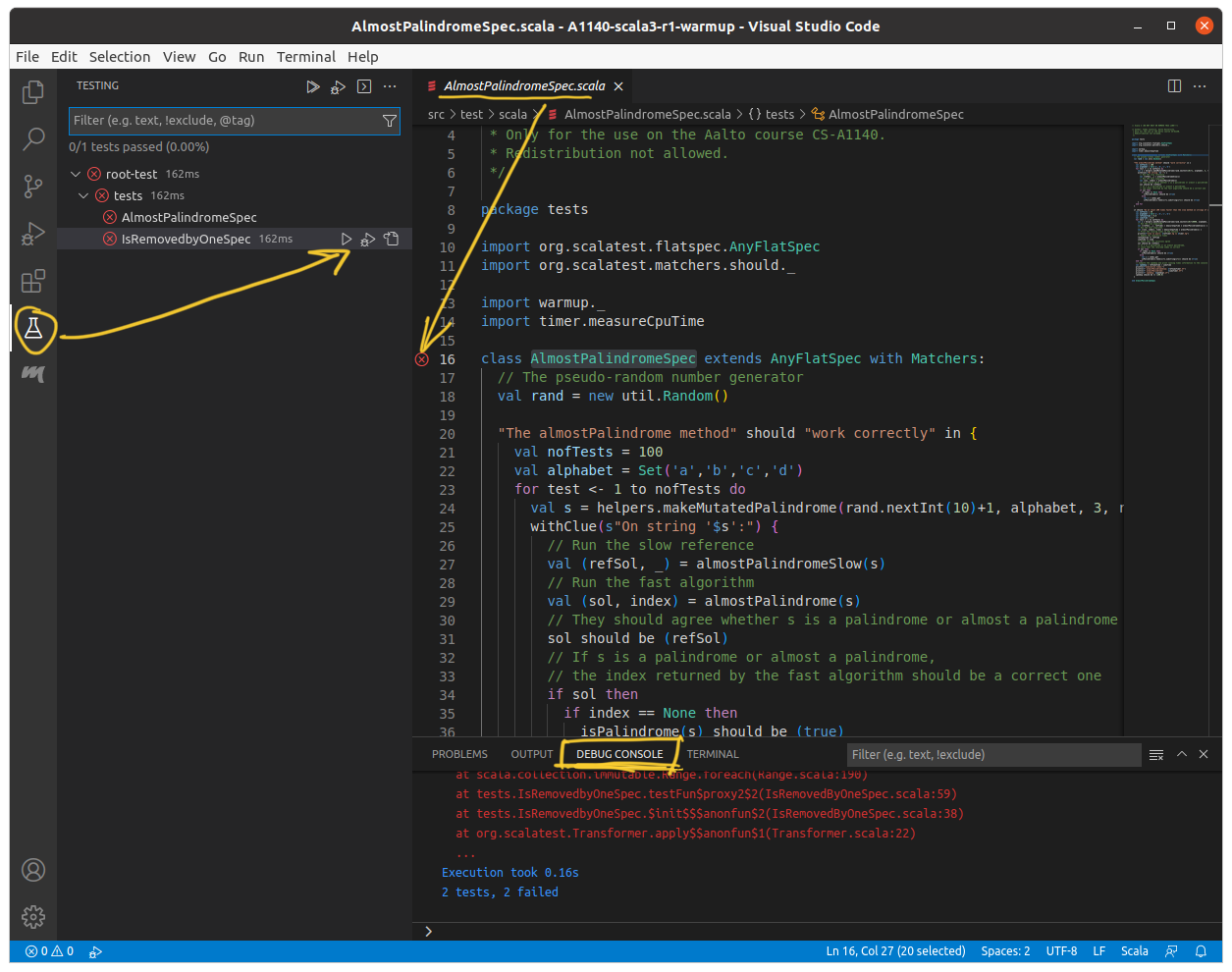The width and height of the screenshot is (1232, 972).
Task: Open the Run and Debug view
Action: coord(33,234)
